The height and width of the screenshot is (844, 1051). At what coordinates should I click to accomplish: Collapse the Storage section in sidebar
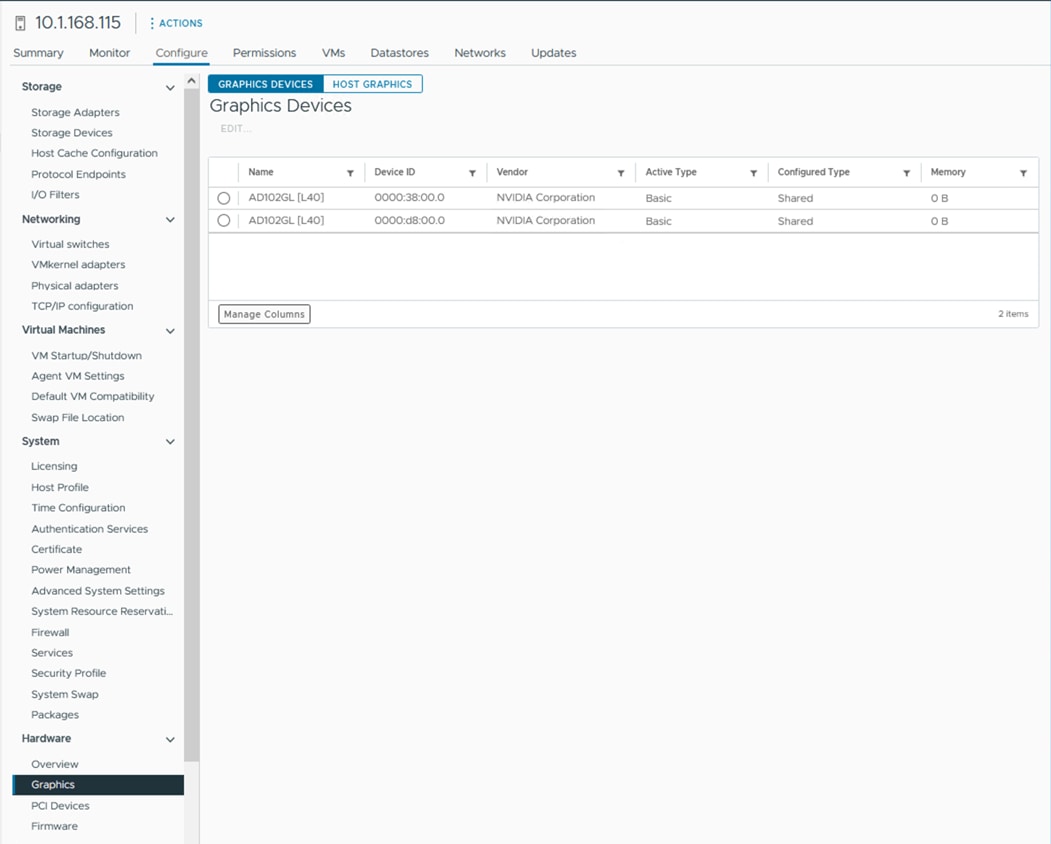pos(170,88)
